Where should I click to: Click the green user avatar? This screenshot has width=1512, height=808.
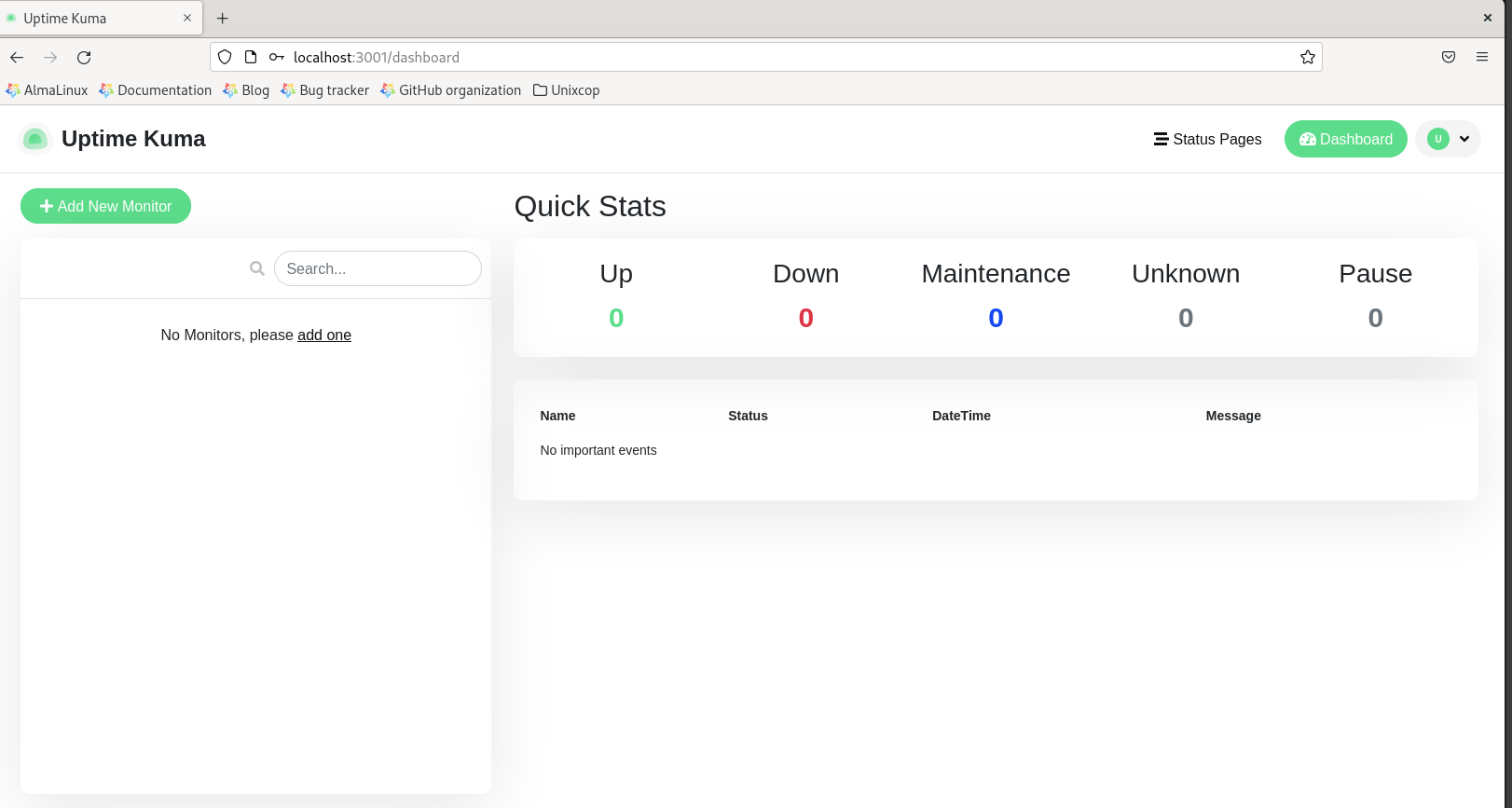point(1438,139)
